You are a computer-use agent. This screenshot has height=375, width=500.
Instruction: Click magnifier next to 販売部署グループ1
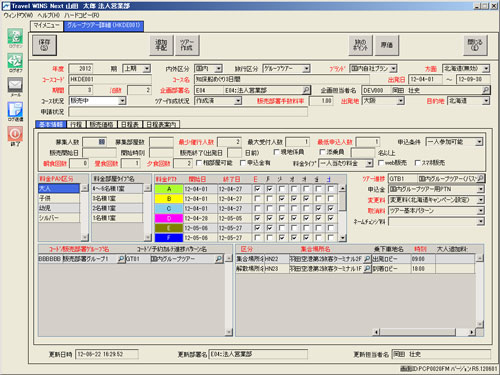point(121,259)
